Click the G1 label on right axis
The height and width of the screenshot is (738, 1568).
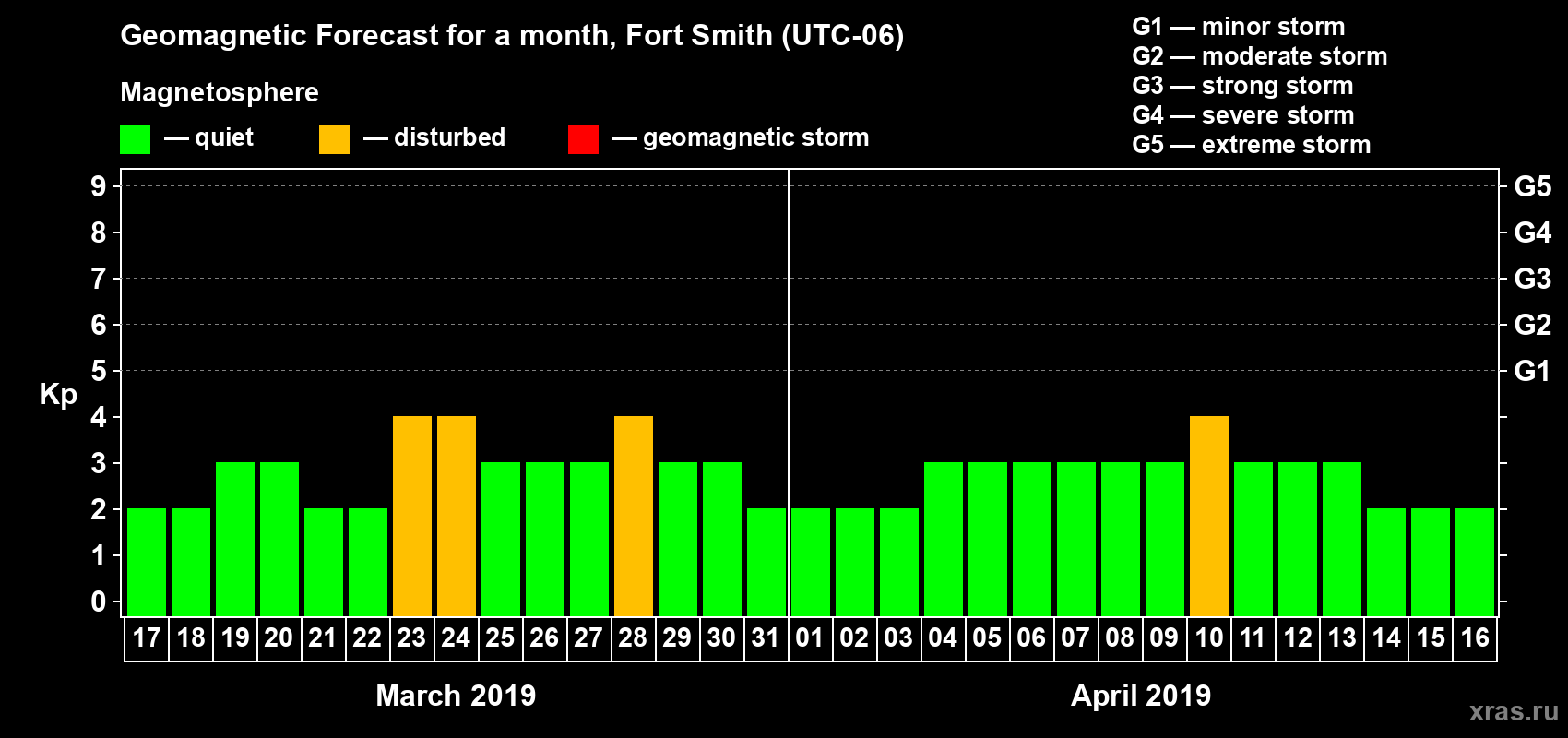click(x=1533, y=371)
